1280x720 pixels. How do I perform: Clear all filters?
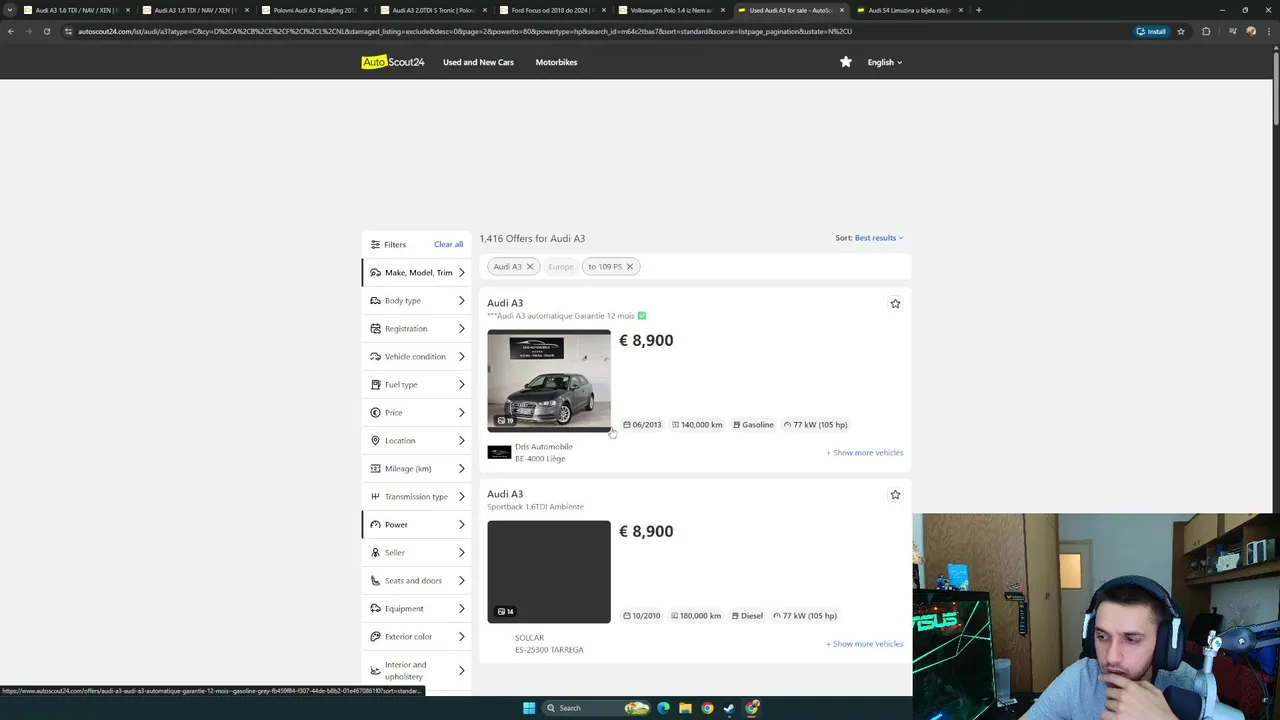pyautogui.click(x=448, y=244)
